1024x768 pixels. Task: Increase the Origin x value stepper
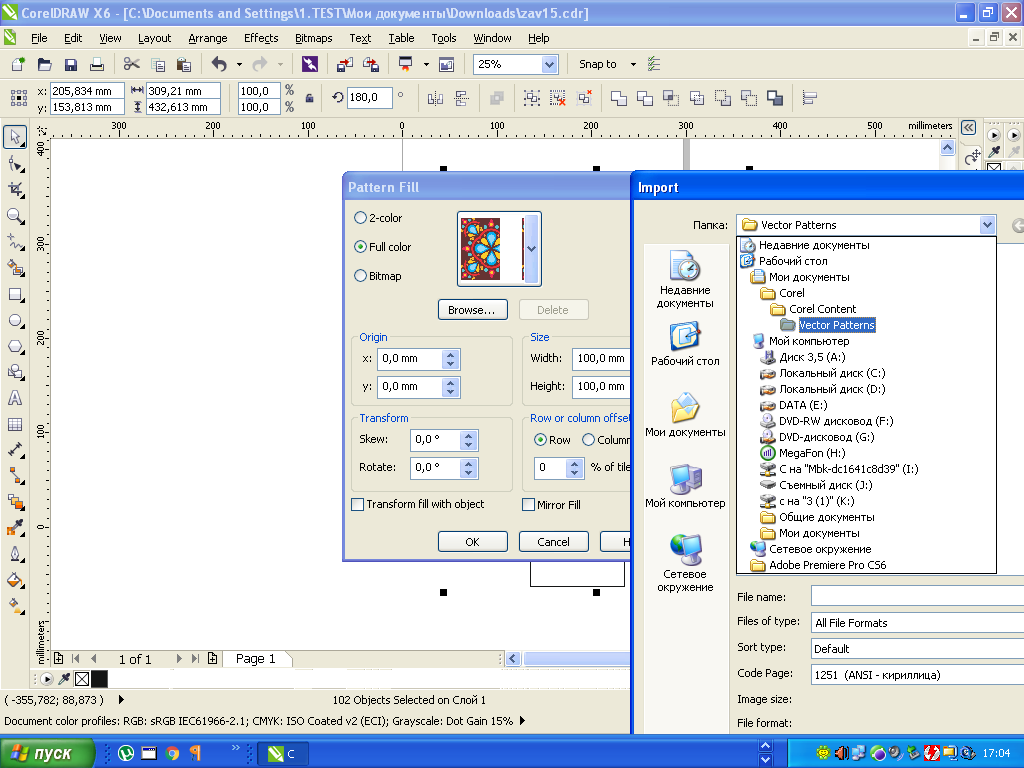point(451,355)
